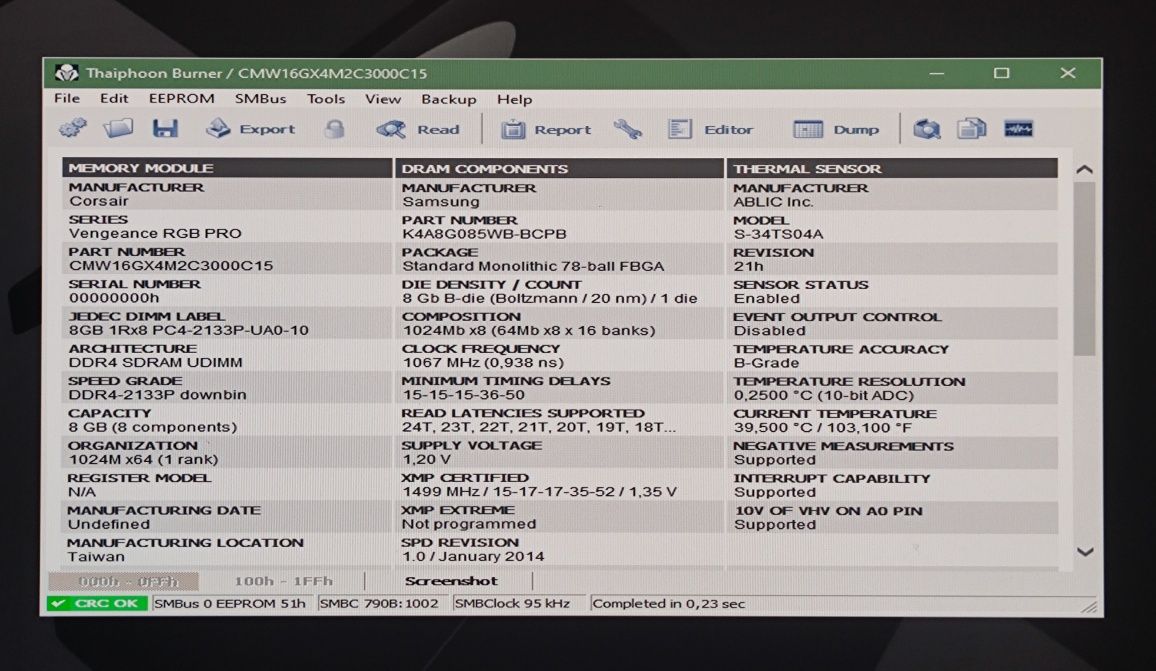Click the ABLIC Inc. manufacturer value
The image size is (1156, 671).
click(773, 201)
